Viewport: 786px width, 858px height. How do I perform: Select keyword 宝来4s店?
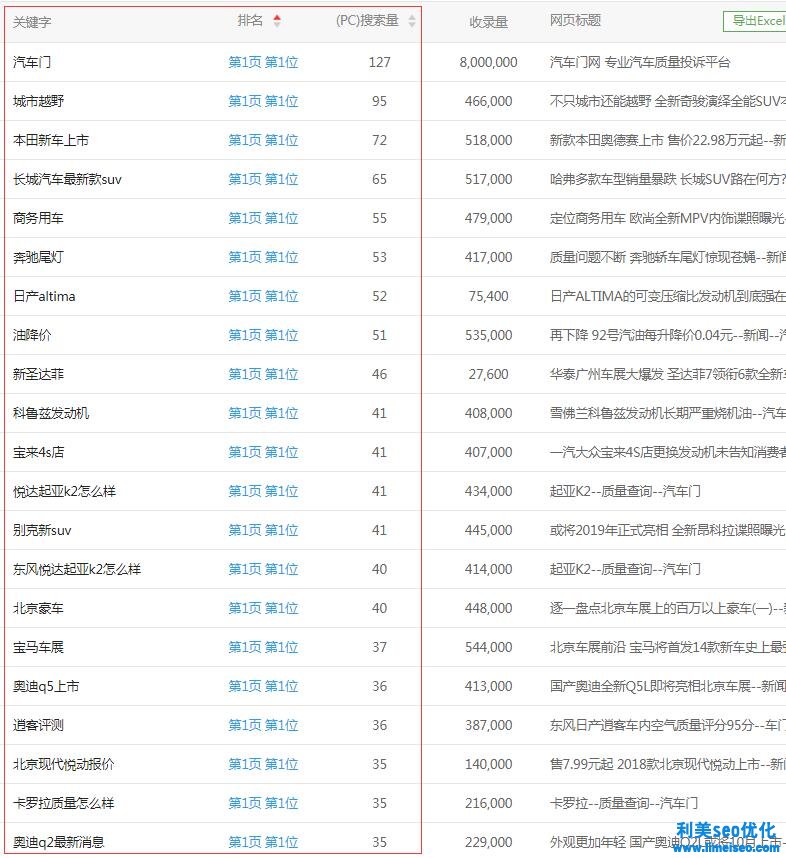pos(38,452)
